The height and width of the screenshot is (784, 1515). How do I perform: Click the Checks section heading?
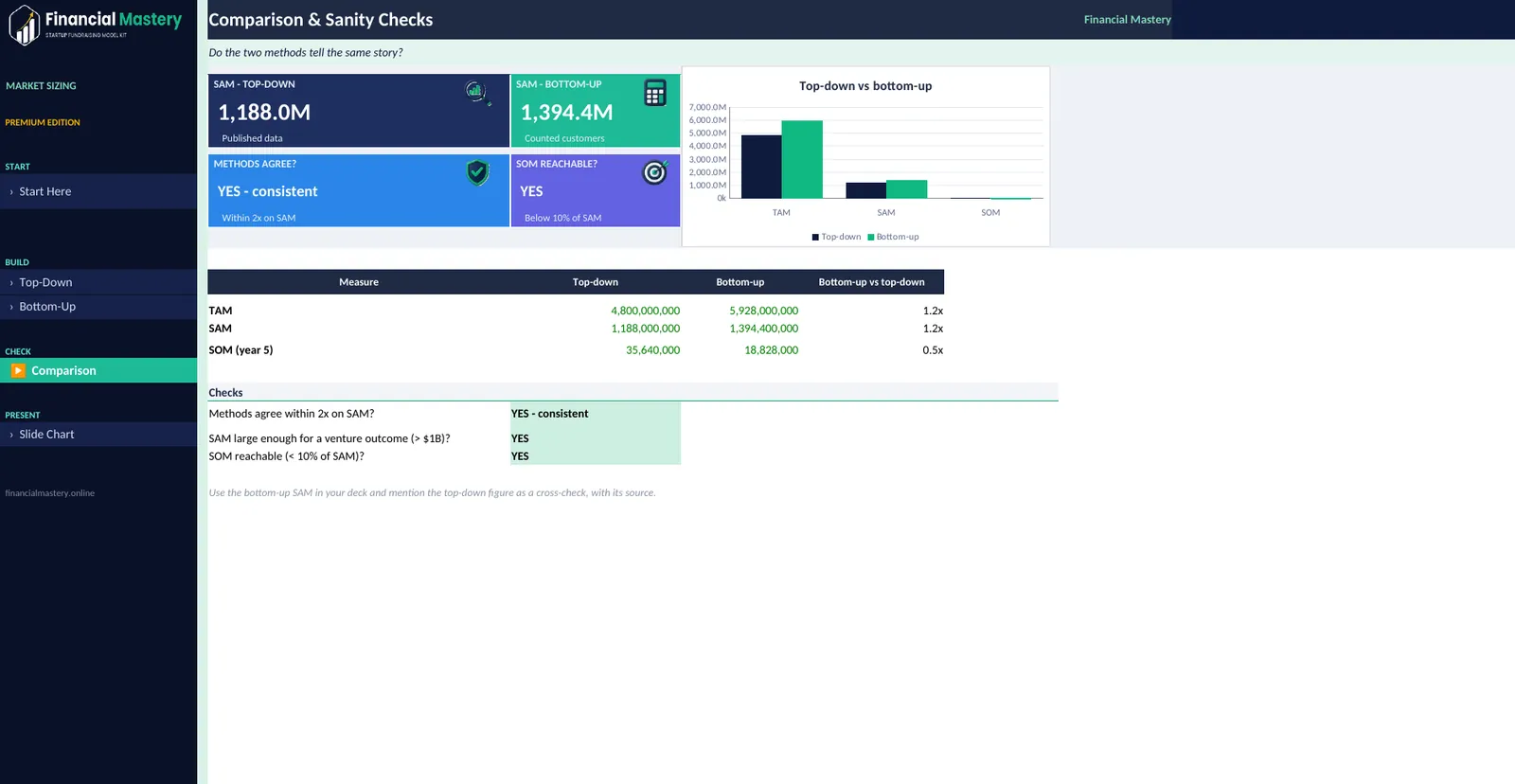coord(225,393)
